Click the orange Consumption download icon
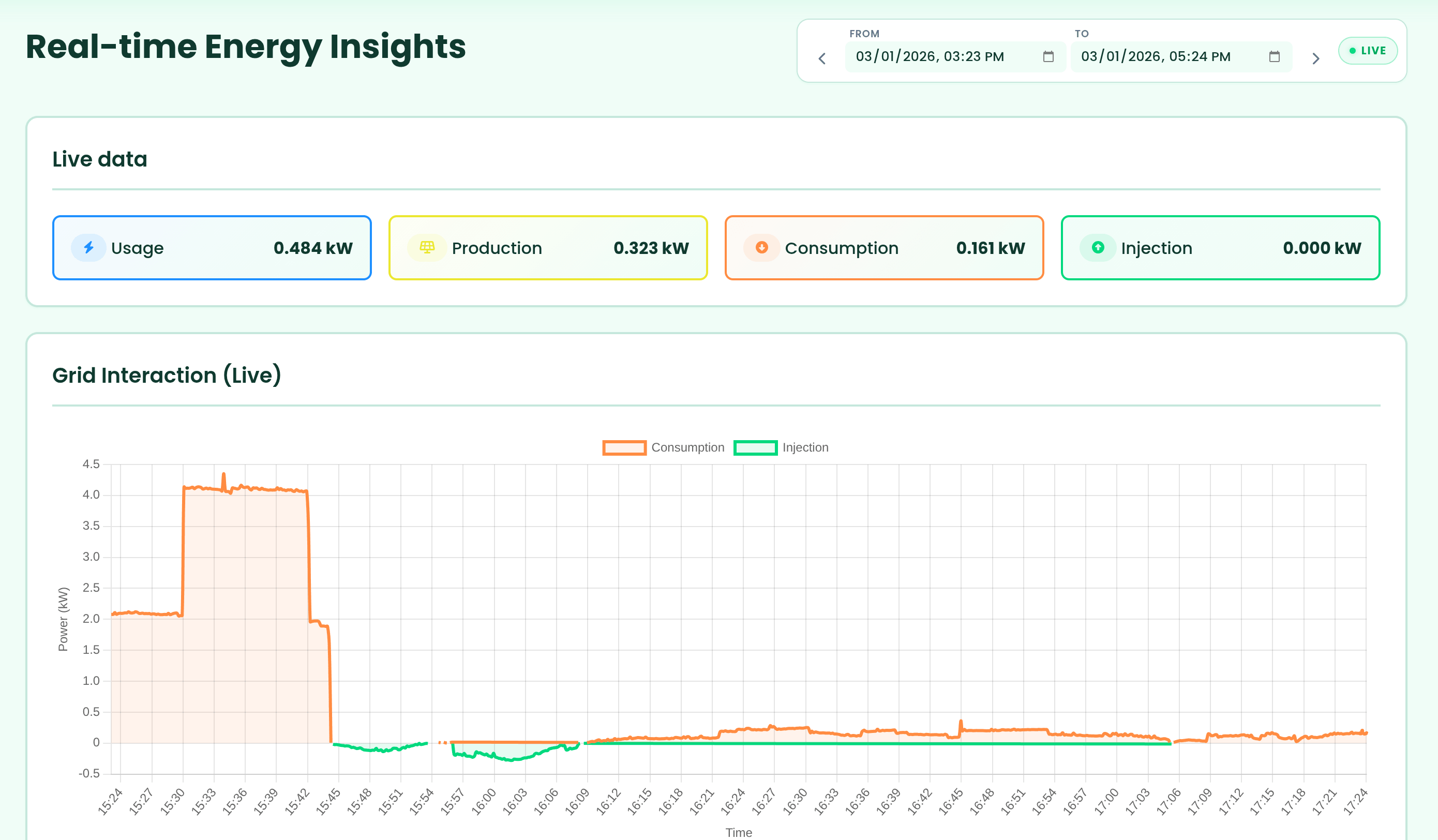Screen dimensions: 1438x840 [x=761, y=248]
